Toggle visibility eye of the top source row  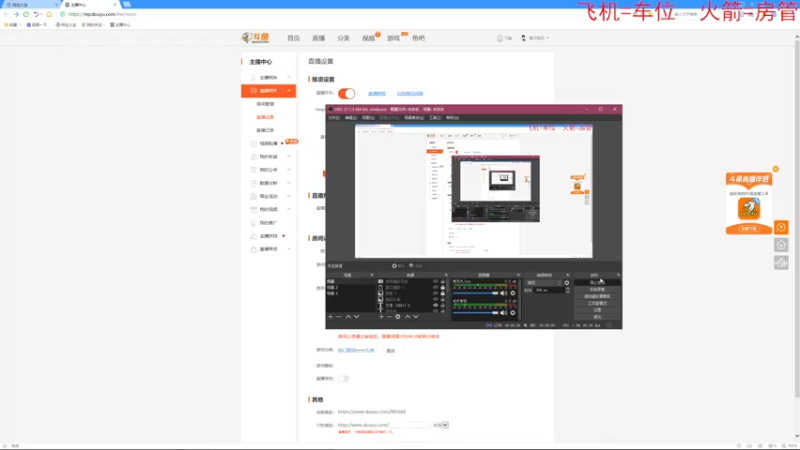coord(435,282)
